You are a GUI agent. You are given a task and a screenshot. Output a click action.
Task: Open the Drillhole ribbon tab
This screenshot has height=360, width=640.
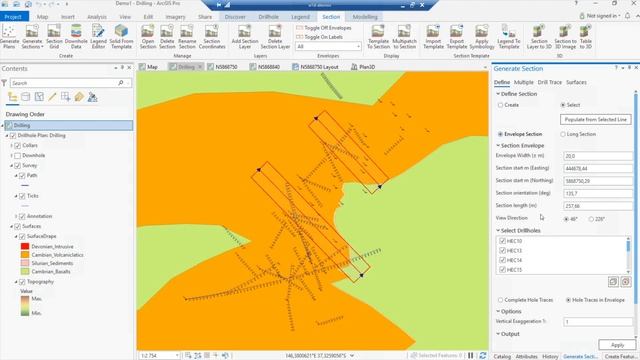pos(268,17)
